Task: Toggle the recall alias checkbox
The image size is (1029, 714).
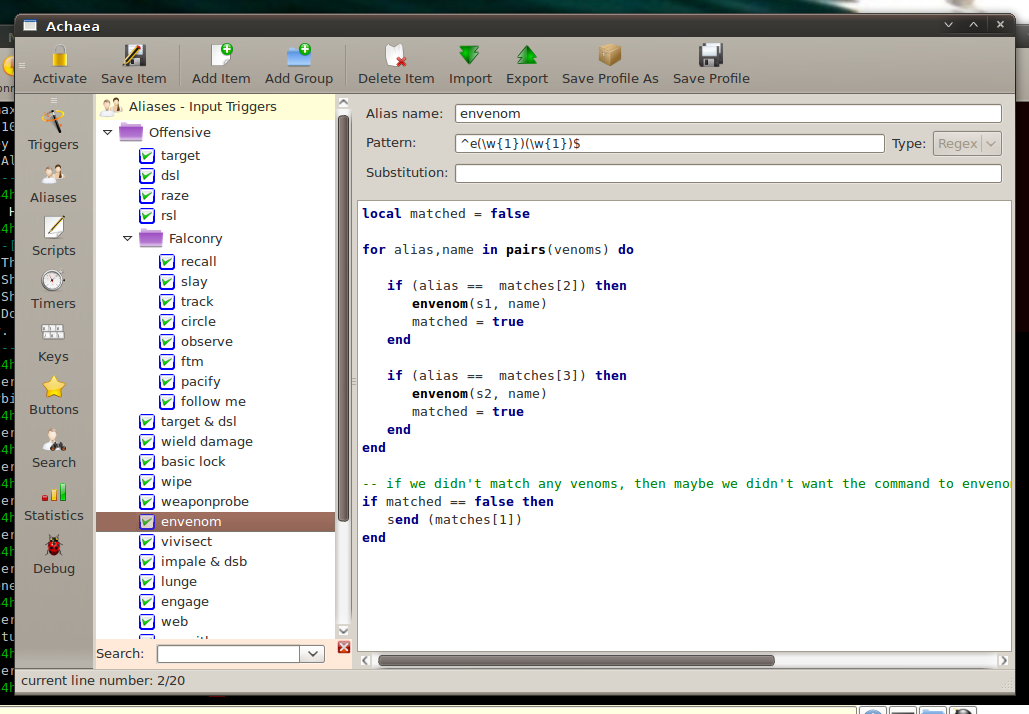Action: [x=167, y=262]
